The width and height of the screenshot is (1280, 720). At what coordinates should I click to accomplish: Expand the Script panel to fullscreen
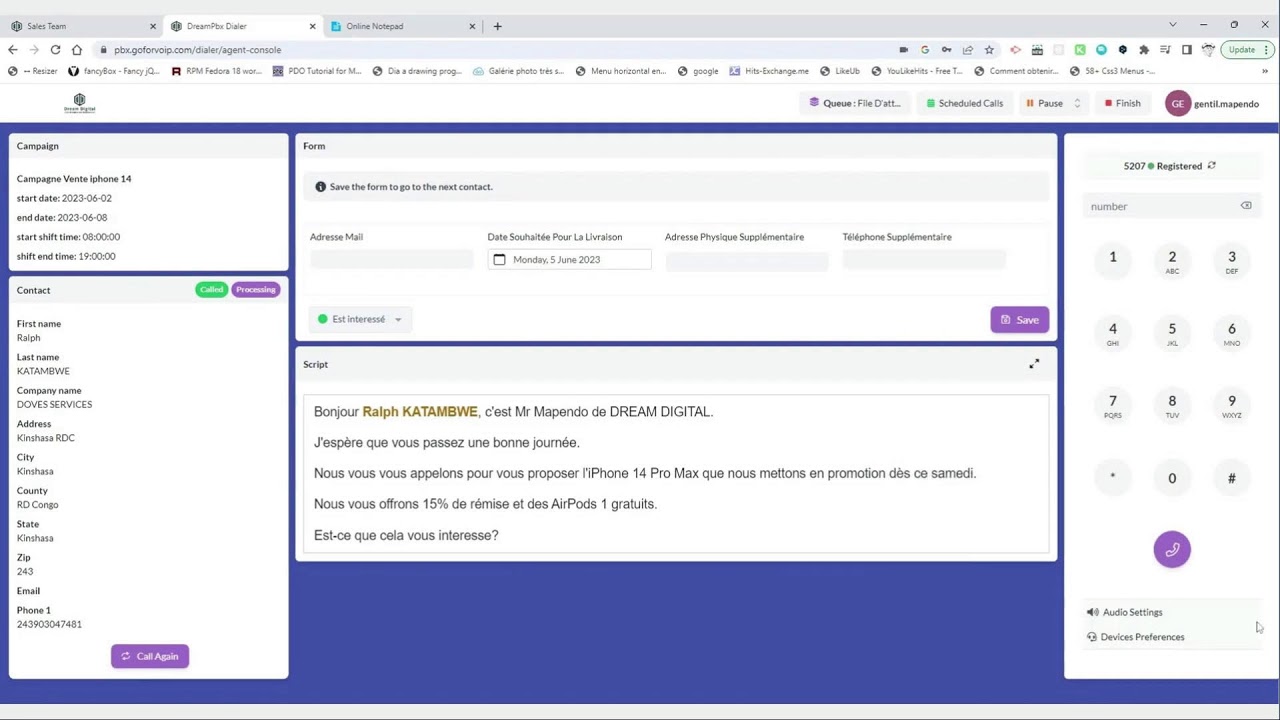[1034, 364]
